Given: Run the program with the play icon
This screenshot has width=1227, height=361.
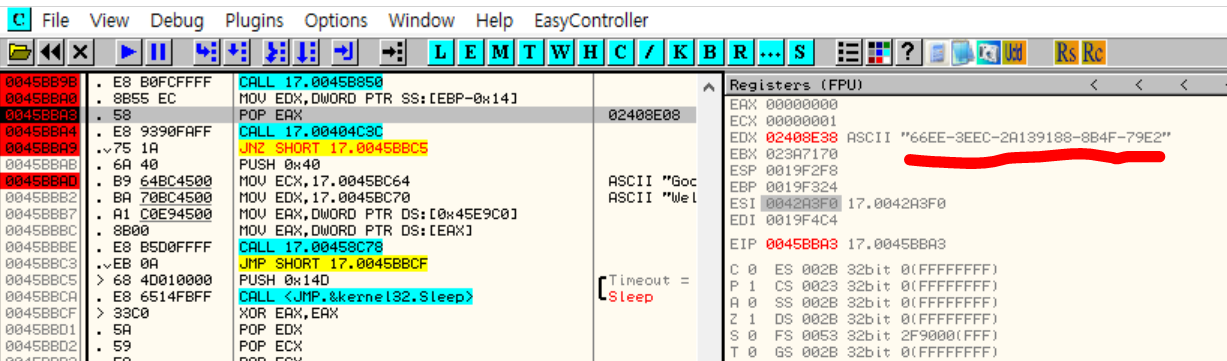Looking at the screenshot, I should tap(128, 51).
